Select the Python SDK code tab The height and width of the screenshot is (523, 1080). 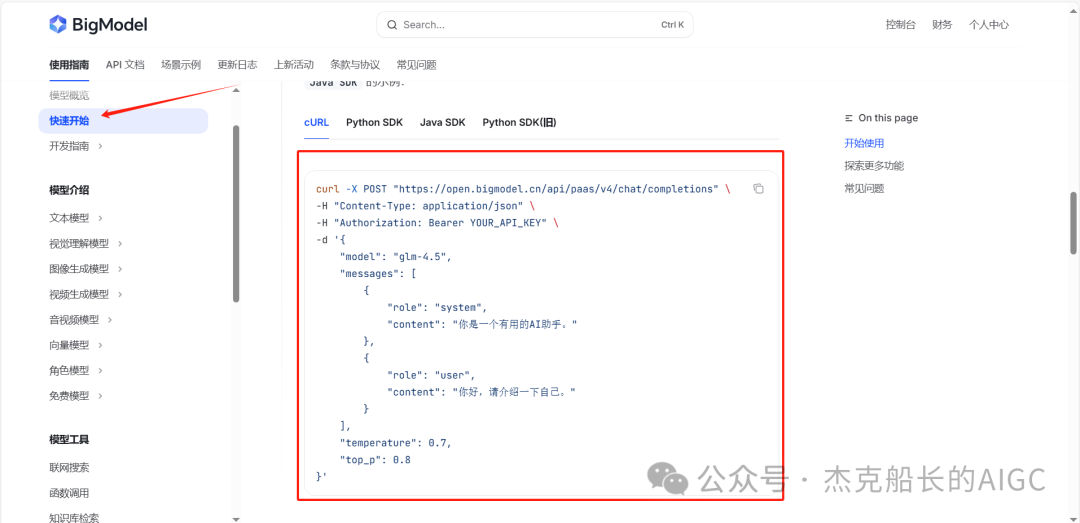[374, 123]
